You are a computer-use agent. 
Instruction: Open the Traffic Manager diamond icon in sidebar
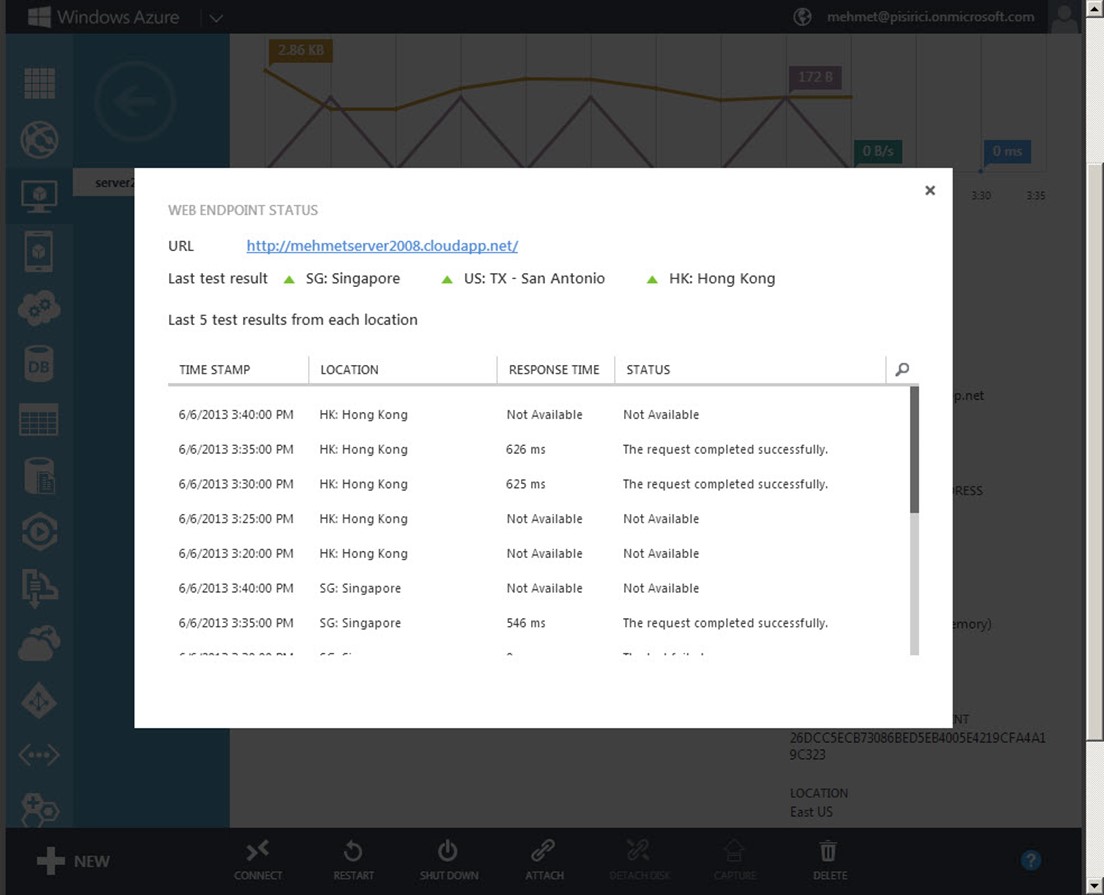coord(39,700)
